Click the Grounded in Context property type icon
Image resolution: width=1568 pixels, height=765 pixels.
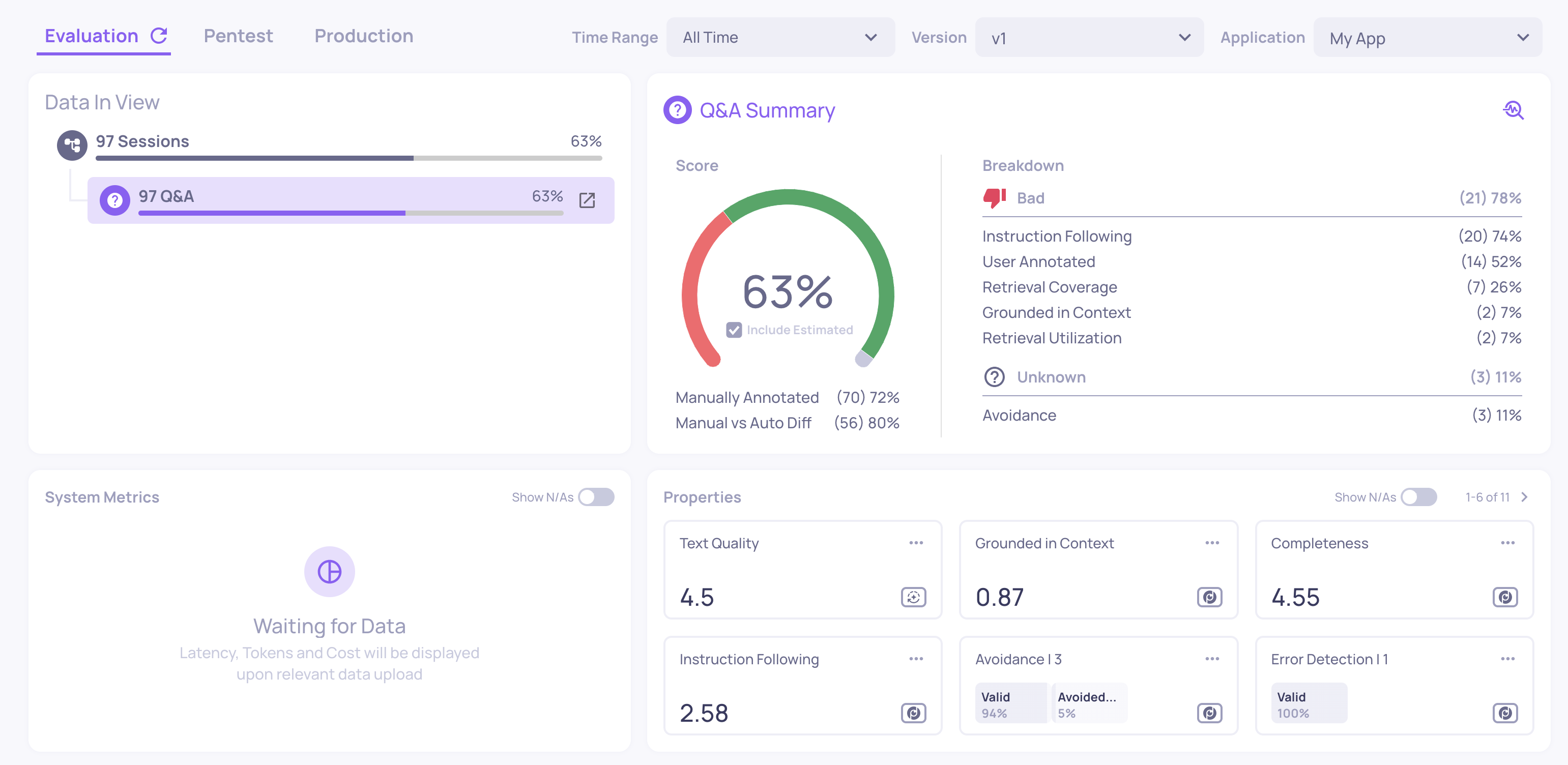coord(1209,597)
